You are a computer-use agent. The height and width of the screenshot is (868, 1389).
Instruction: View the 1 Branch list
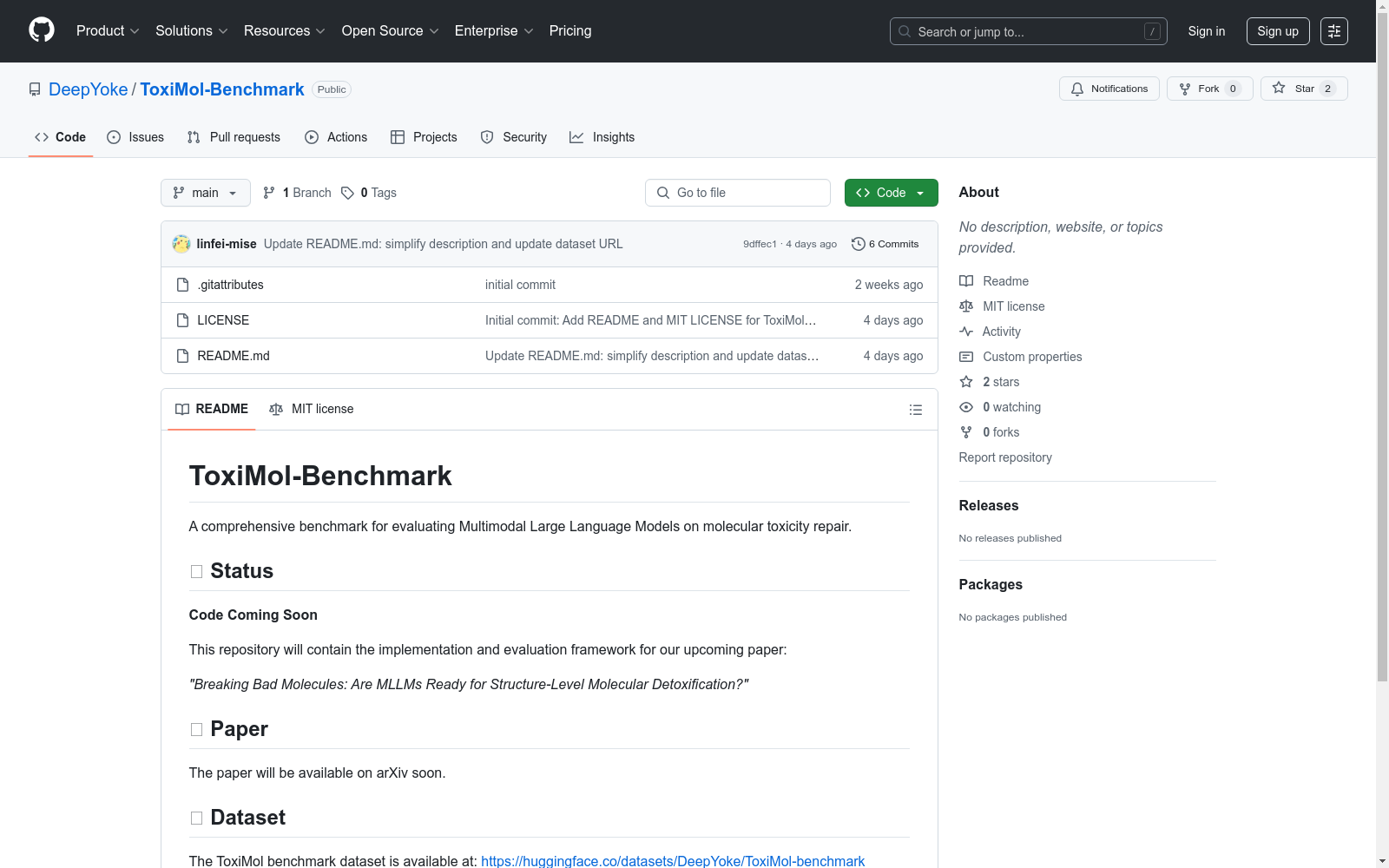297,193
